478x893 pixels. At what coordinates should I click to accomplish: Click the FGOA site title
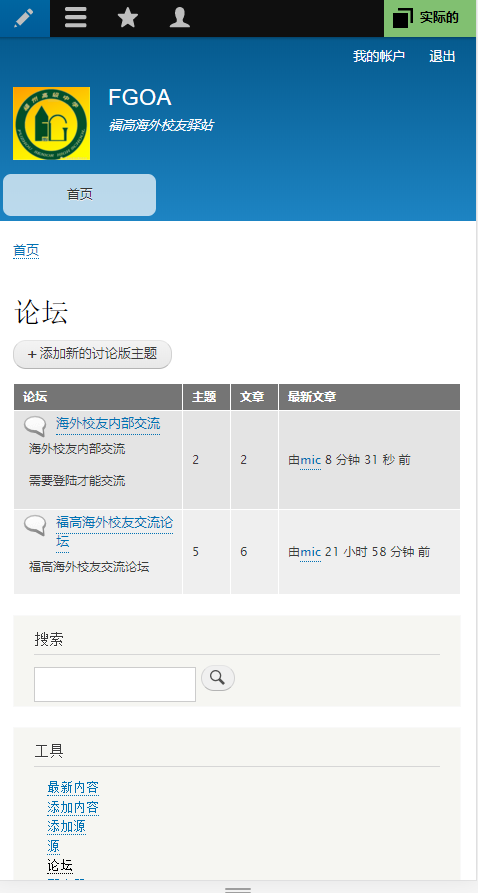(140, 98)
